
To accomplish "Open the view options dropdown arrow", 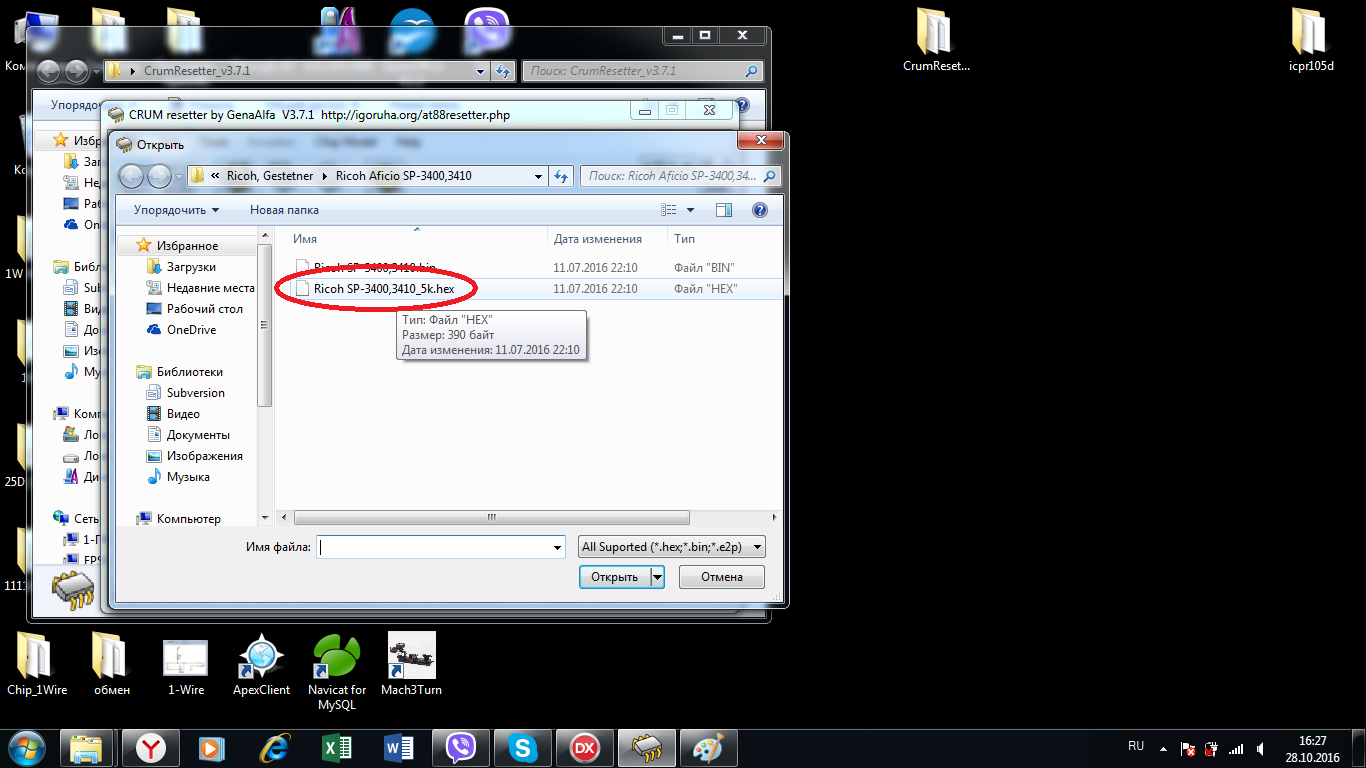I will coord(690,210).
